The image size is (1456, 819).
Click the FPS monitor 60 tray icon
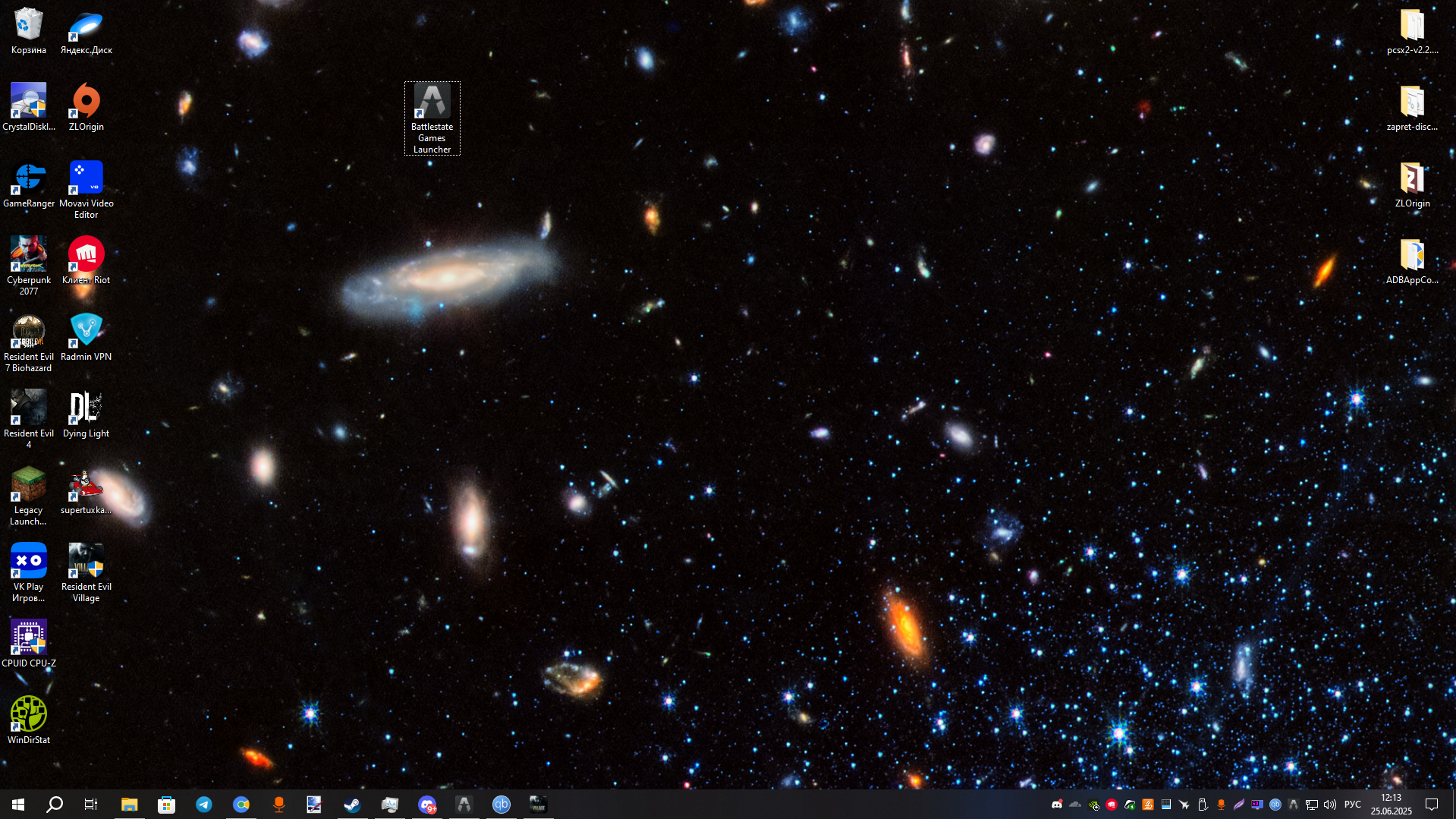point(1257,805)
